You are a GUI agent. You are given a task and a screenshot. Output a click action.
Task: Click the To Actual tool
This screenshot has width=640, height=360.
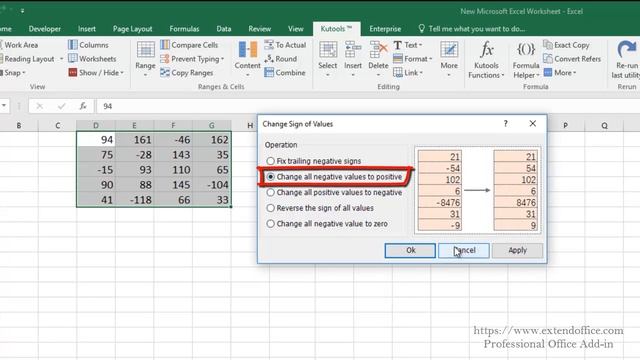coord(285,45)
